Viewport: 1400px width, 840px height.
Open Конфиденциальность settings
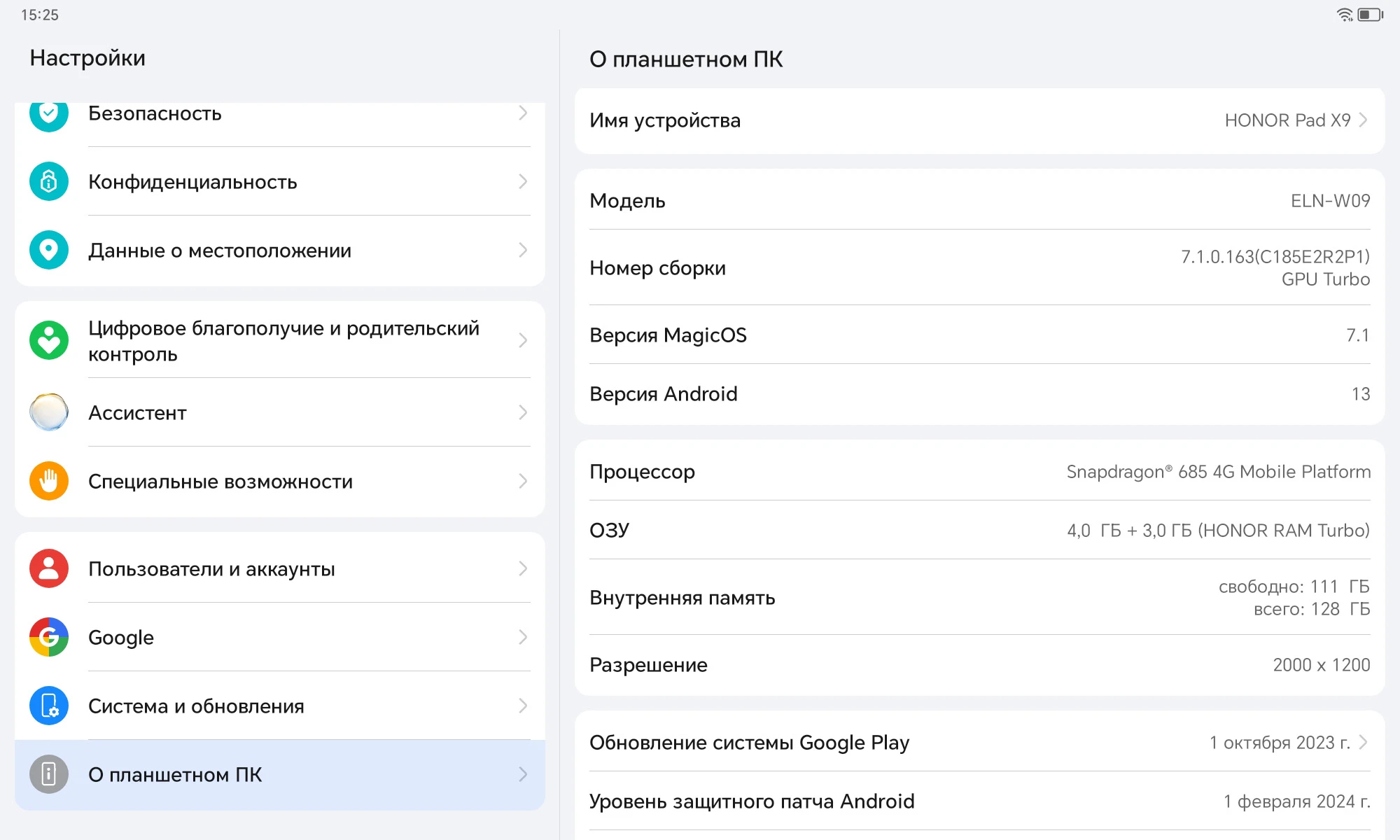[x=280, y=182]
